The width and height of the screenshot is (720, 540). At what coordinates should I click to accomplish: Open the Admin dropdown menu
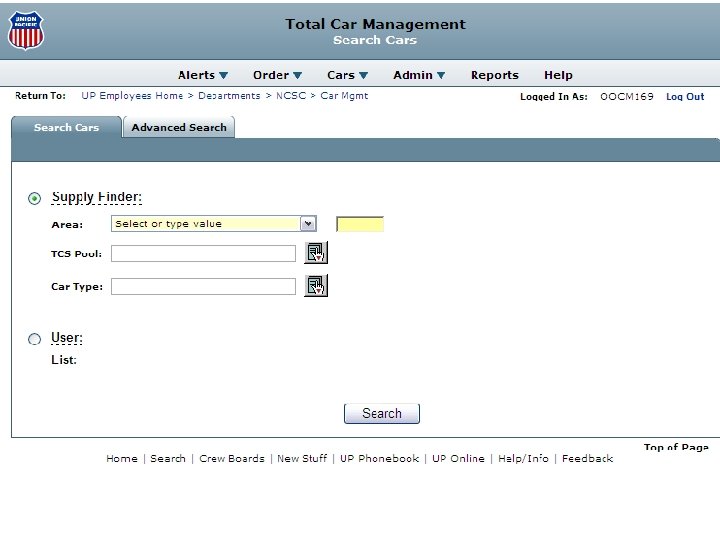point(419,75)
